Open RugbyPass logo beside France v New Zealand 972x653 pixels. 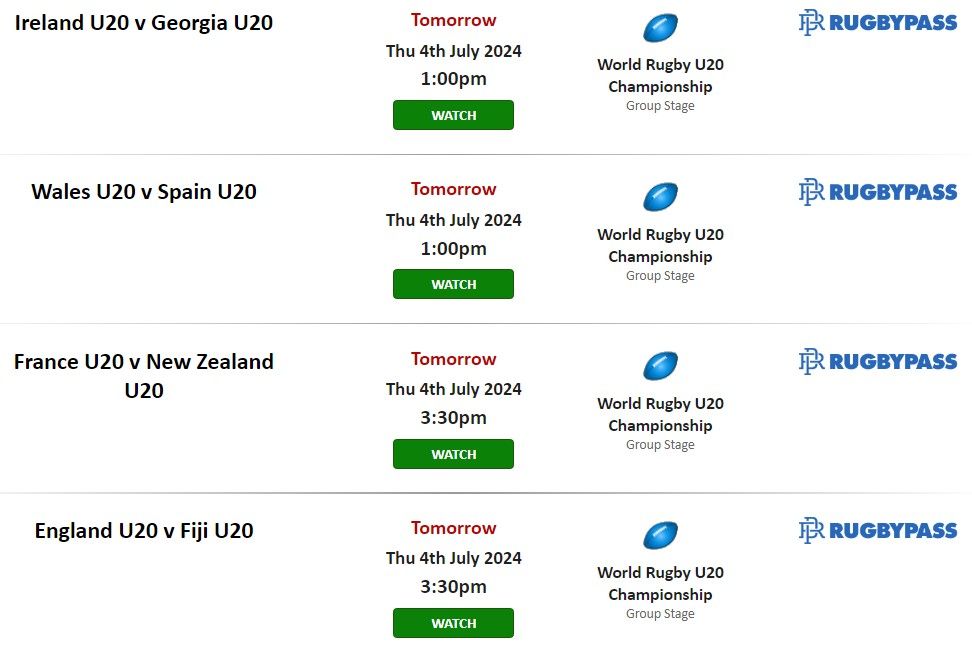(878, 361)
